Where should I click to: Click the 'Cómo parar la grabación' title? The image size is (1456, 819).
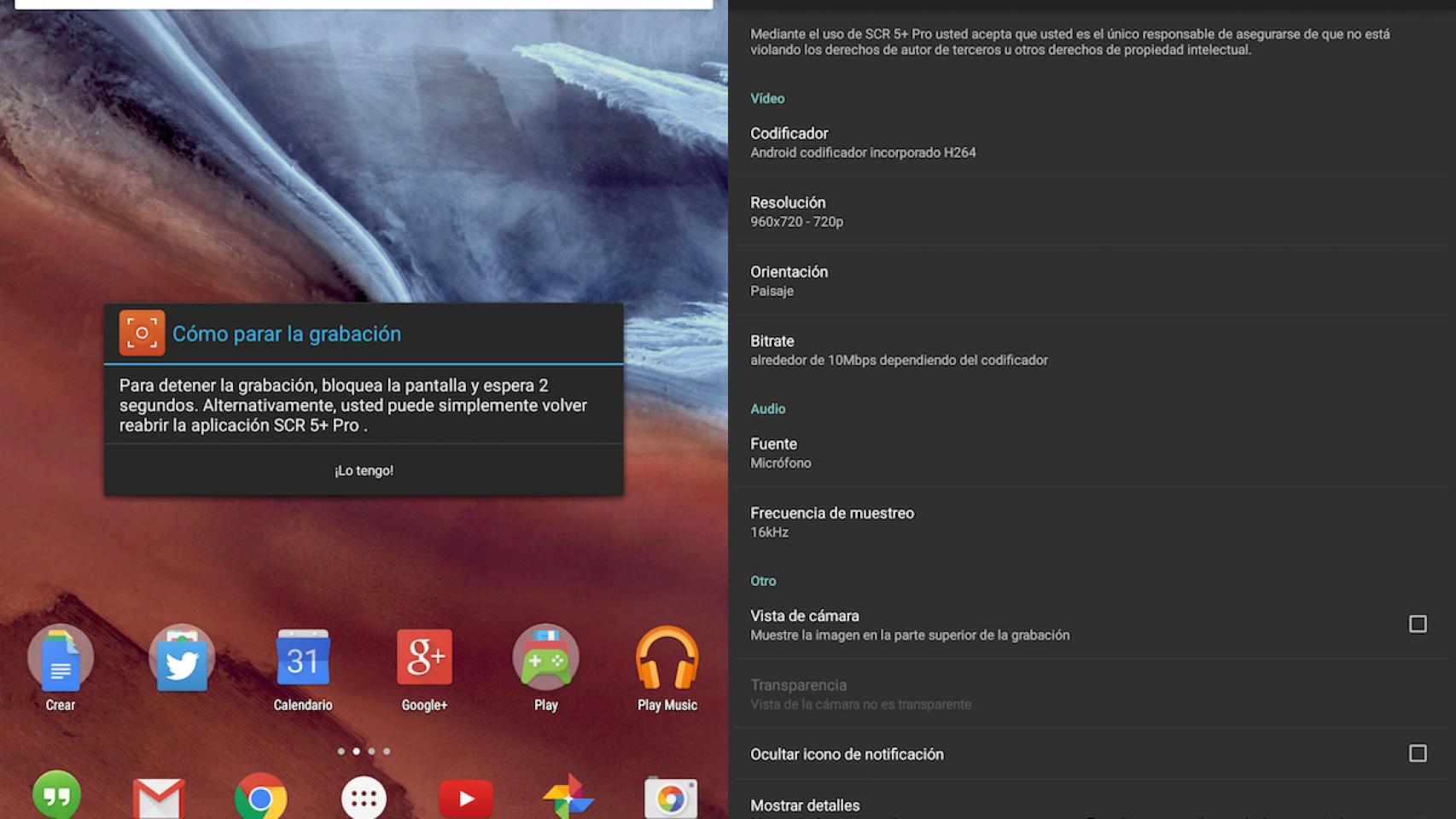click(287, 334)
